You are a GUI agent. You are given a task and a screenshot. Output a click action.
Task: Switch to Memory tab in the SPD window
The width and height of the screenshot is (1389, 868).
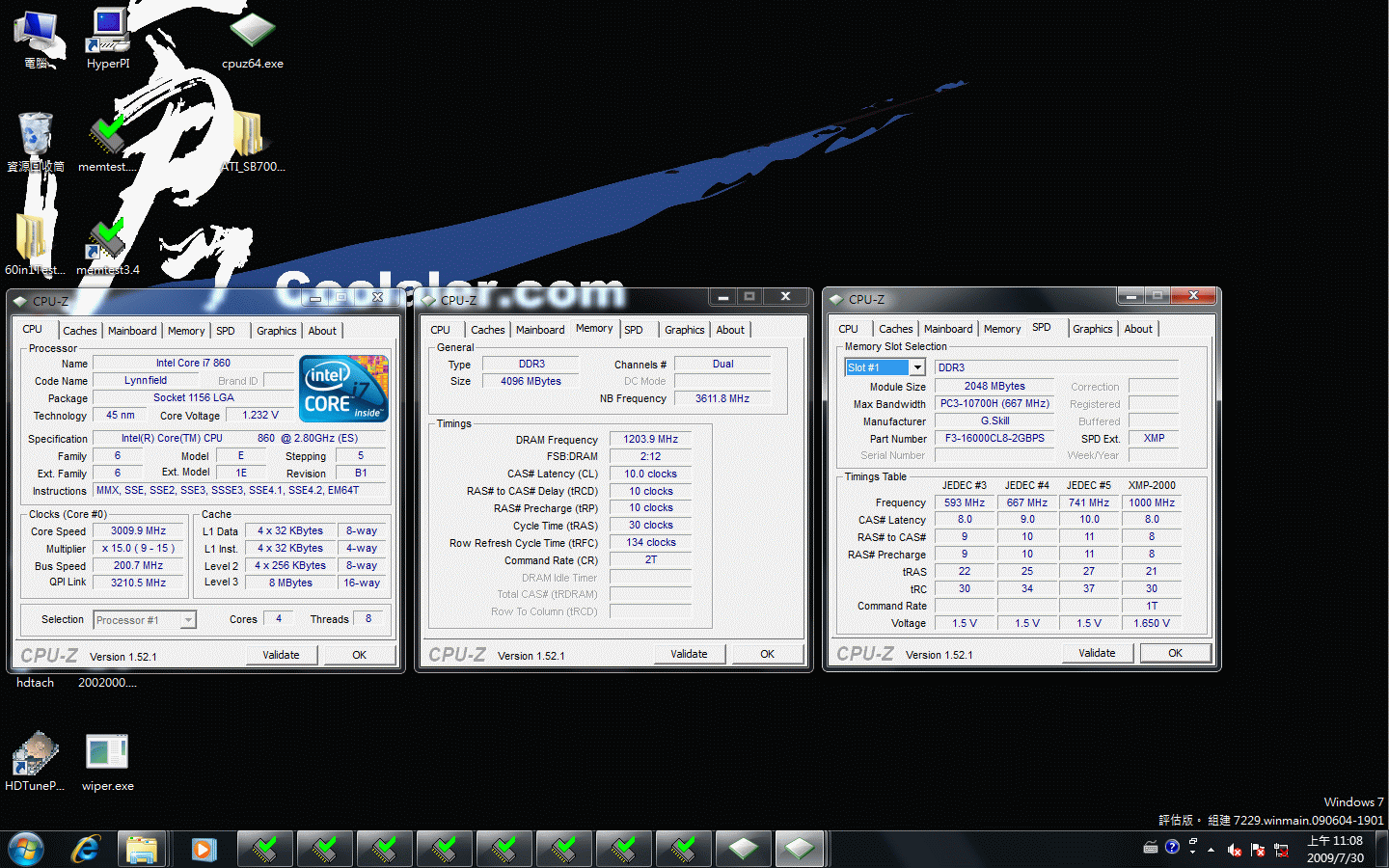click(x=1002, y=329)
